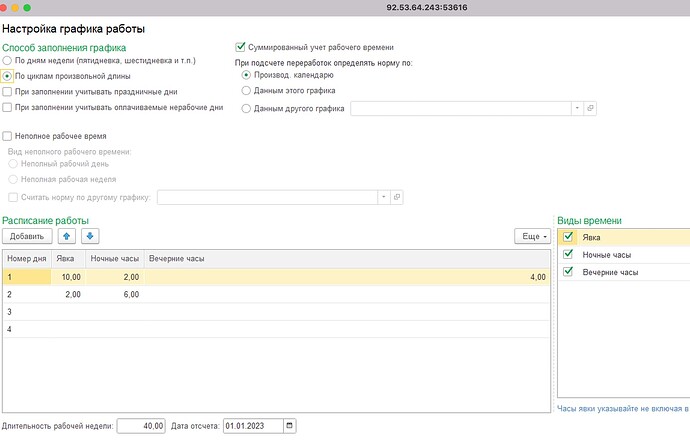Select day number 1 cell

coord(27,277)
